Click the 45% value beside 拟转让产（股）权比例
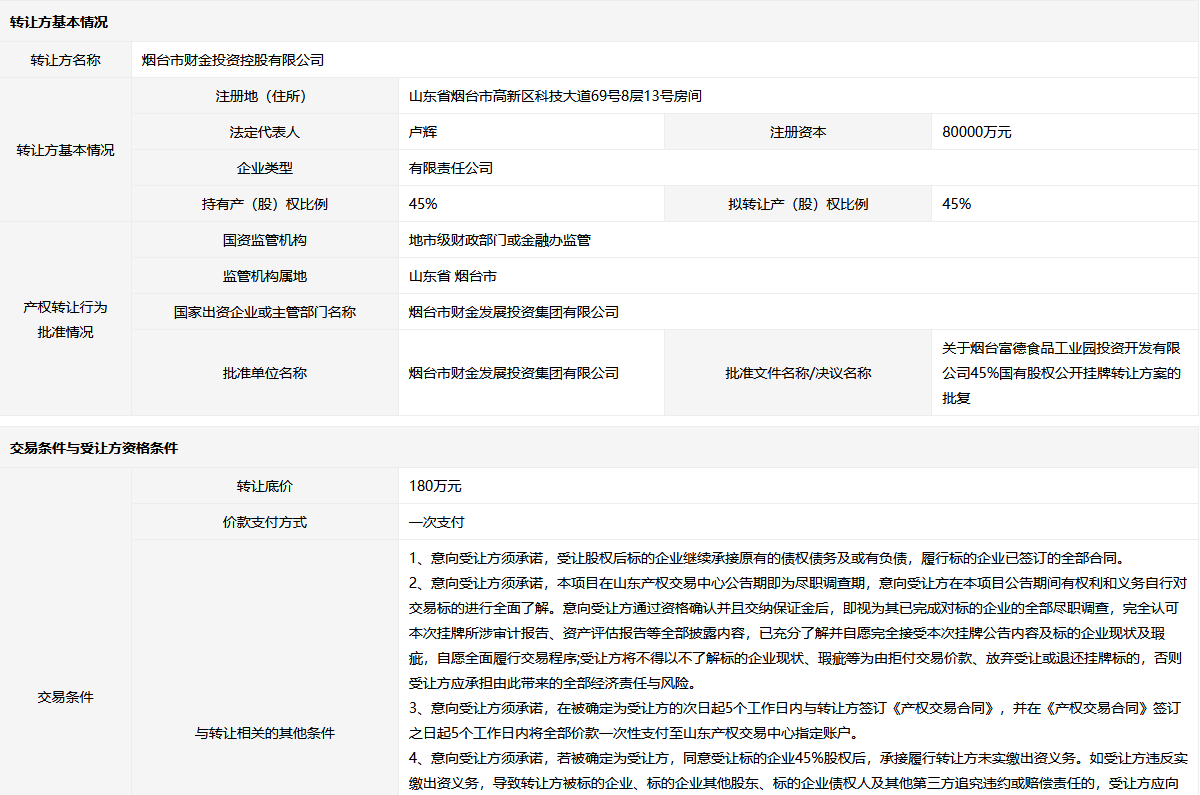This screenshot has height=795, width=1200. coord(957,204)
